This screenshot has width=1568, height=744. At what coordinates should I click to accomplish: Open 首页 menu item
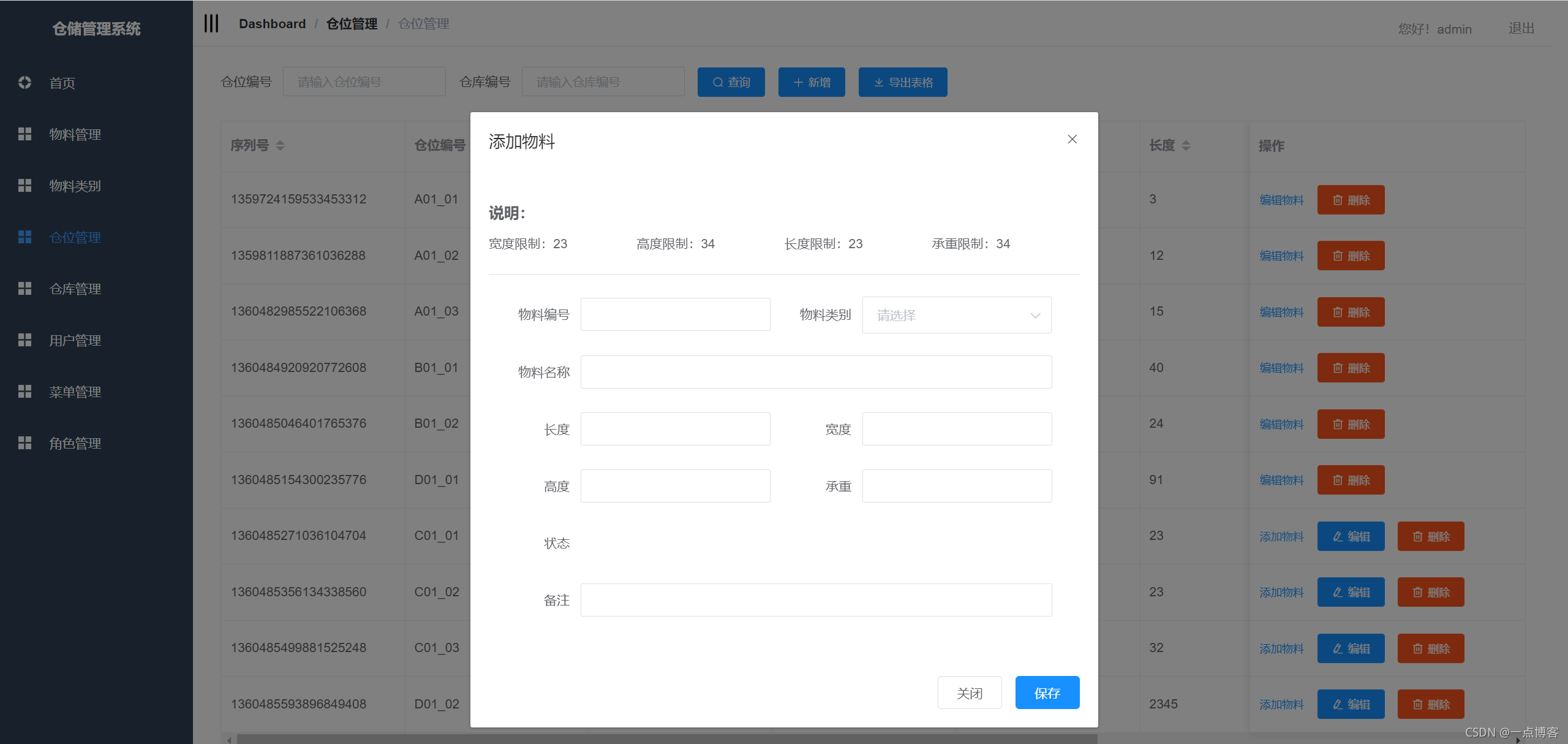tap(96, 83)
